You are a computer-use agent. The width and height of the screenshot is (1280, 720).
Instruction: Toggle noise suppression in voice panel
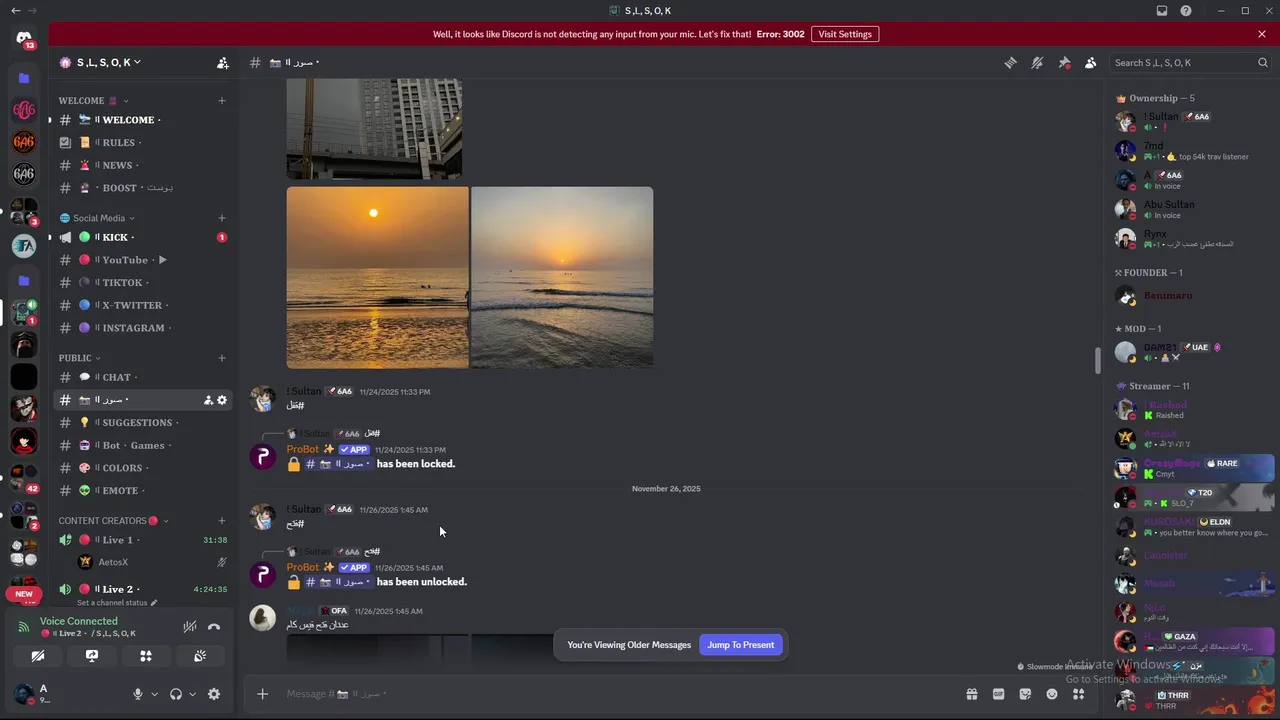point(189,627)
